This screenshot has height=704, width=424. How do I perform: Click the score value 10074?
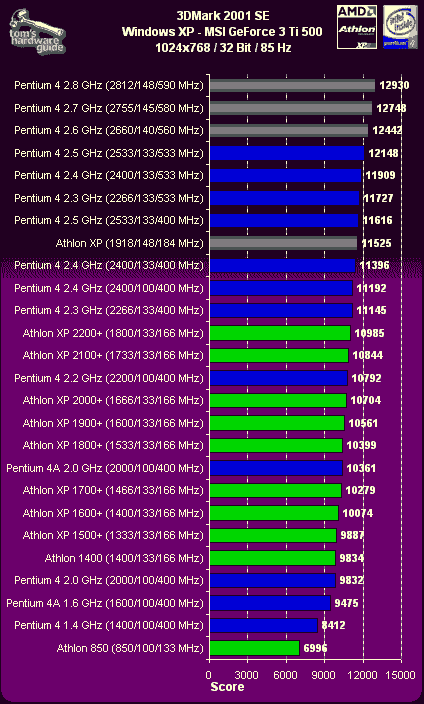click(x=358, y=513)
